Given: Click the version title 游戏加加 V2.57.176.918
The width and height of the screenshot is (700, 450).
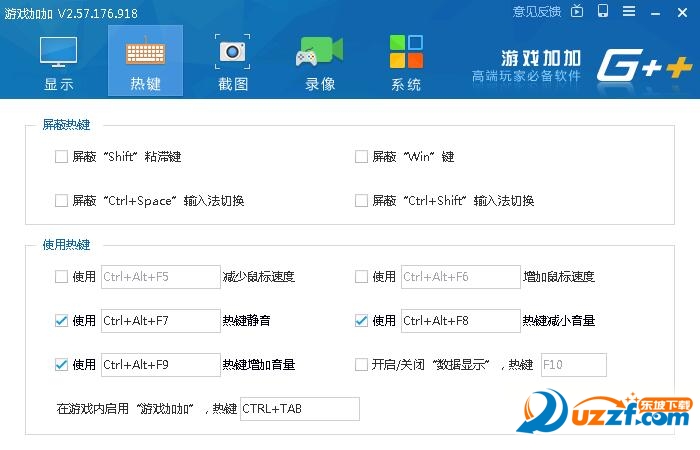Looking at the screenshot, I should [71, 13].
